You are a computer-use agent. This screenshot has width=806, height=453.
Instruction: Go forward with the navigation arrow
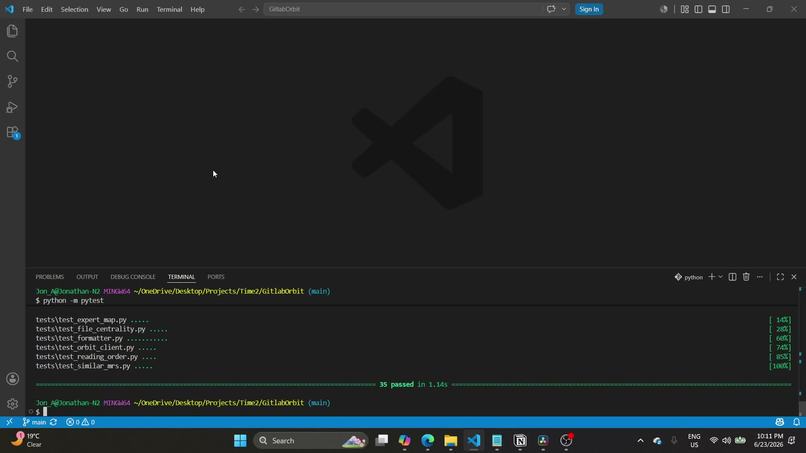(255, 9)
